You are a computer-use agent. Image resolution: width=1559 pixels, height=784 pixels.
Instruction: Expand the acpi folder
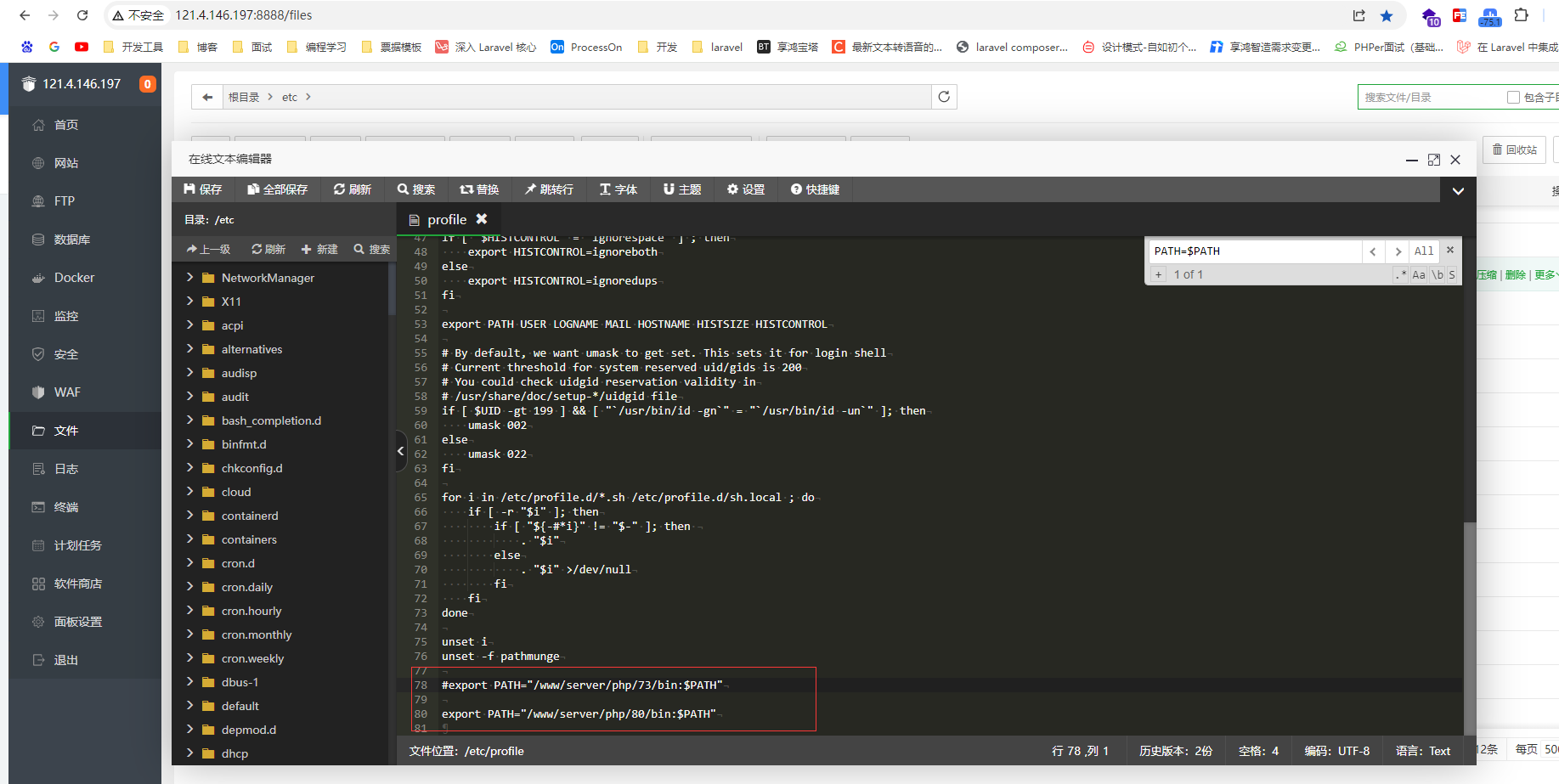click(x=189, y=324)
